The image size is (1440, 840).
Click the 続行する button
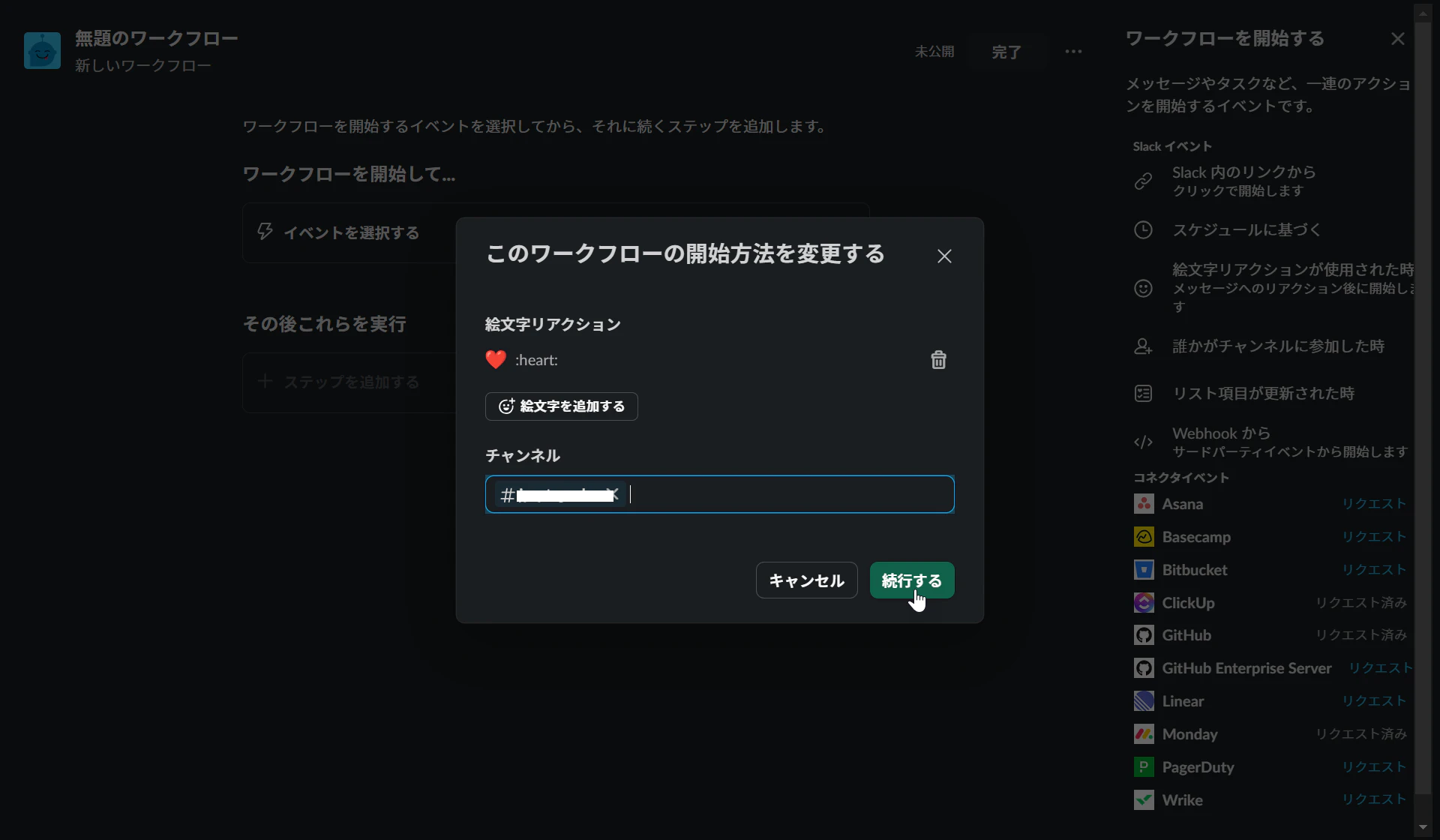click(x=912, y=580)
